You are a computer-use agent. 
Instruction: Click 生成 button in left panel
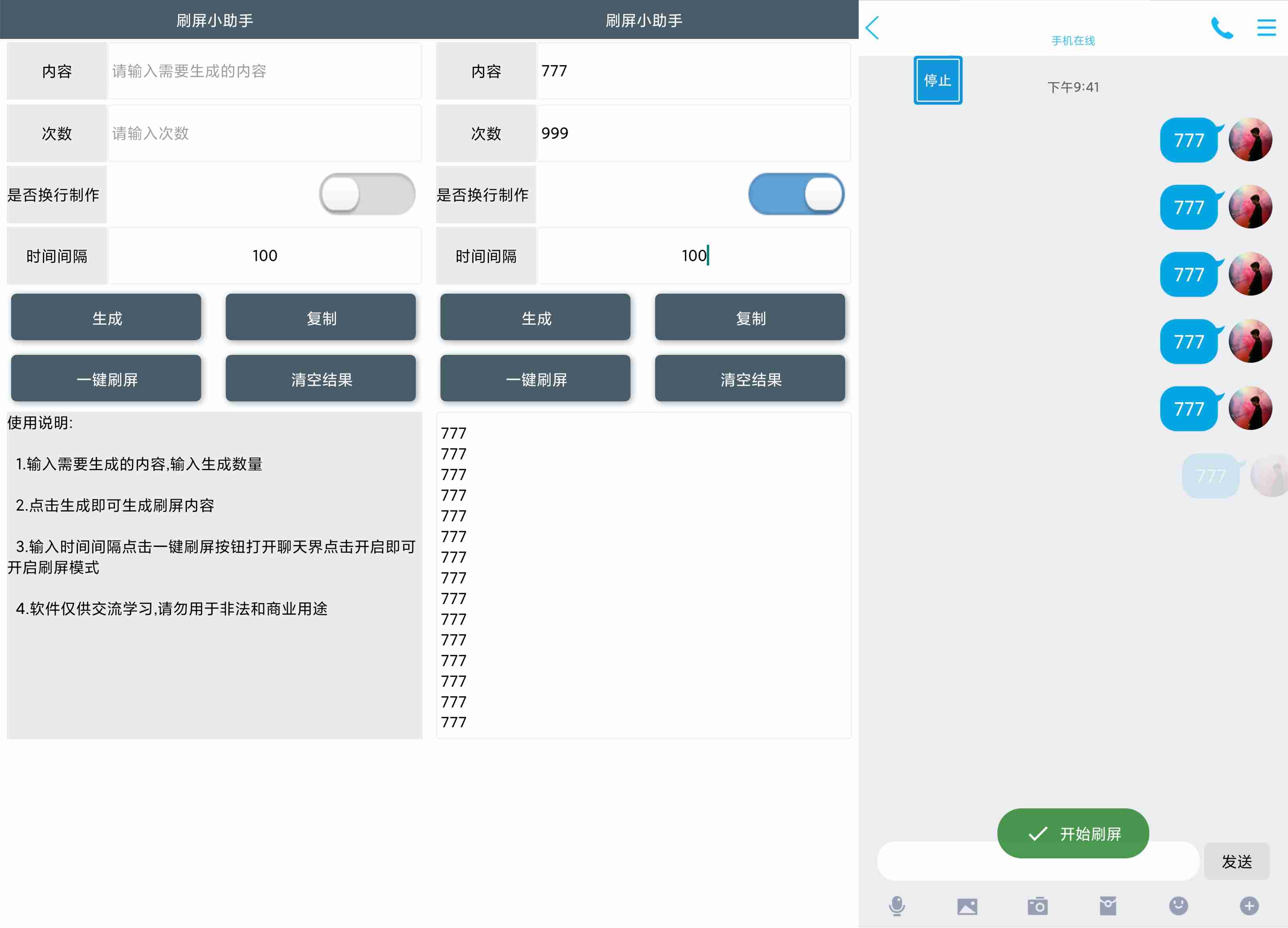[106, 318]
